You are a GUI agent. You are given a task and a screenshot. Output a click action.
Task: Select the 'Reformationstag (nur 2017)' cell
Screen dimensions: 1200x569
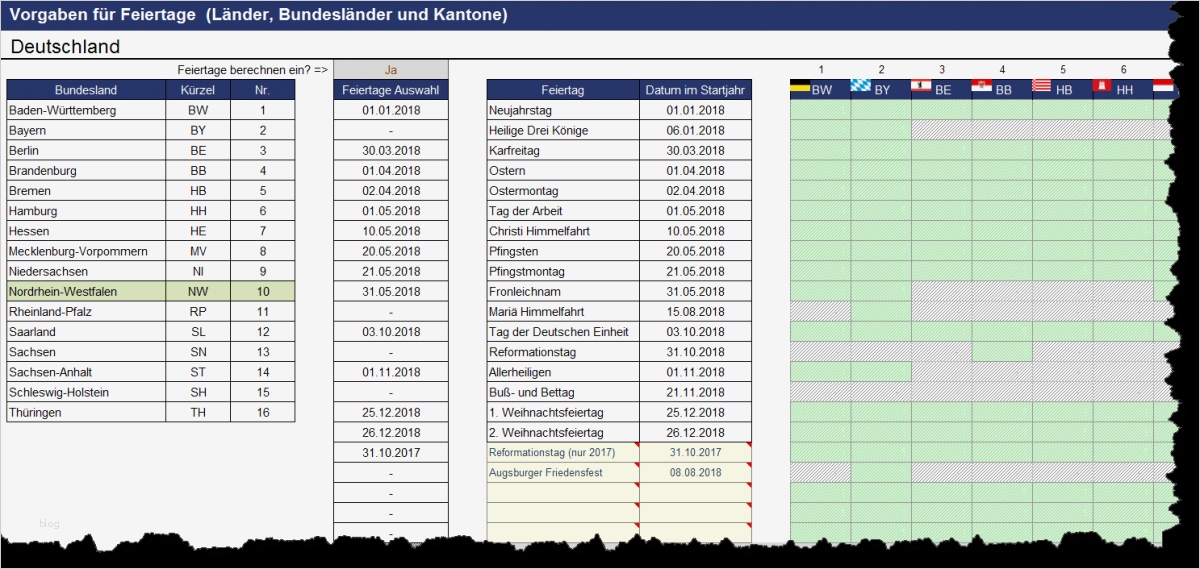[x=563, y=452]
